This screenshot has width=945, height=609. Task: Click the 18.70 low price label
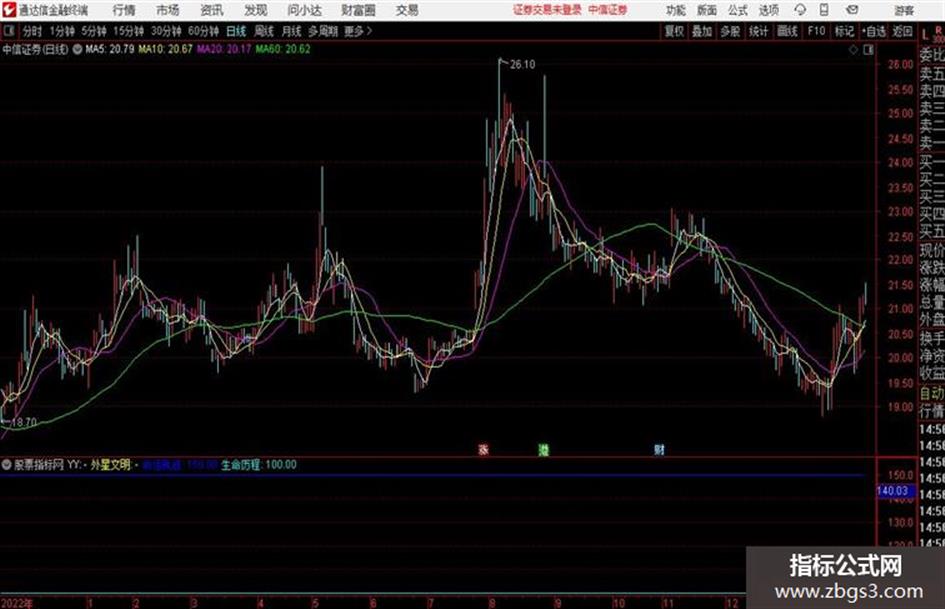click(24, 423)
